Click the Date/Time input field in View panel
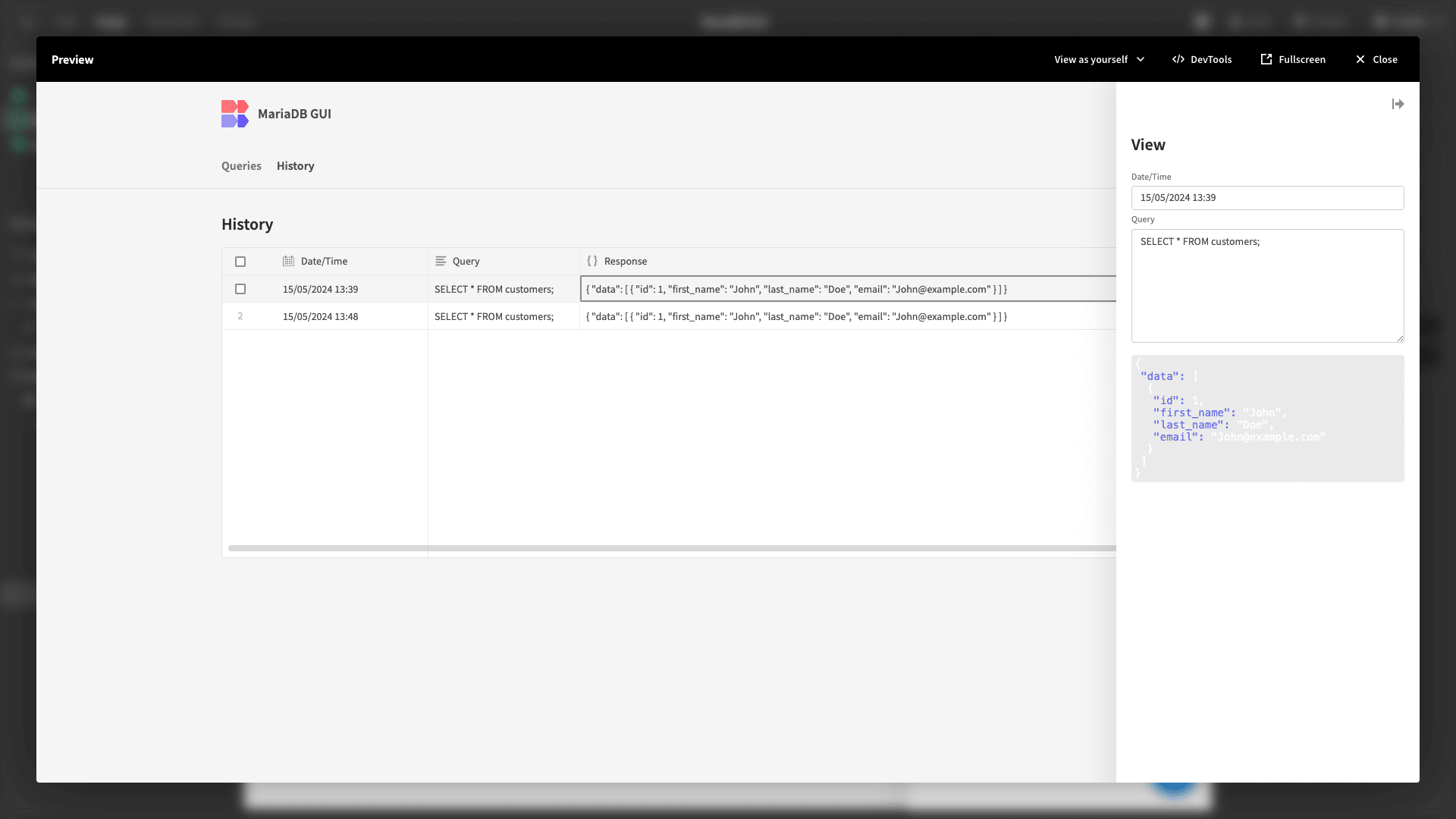 click(1267, 198)
